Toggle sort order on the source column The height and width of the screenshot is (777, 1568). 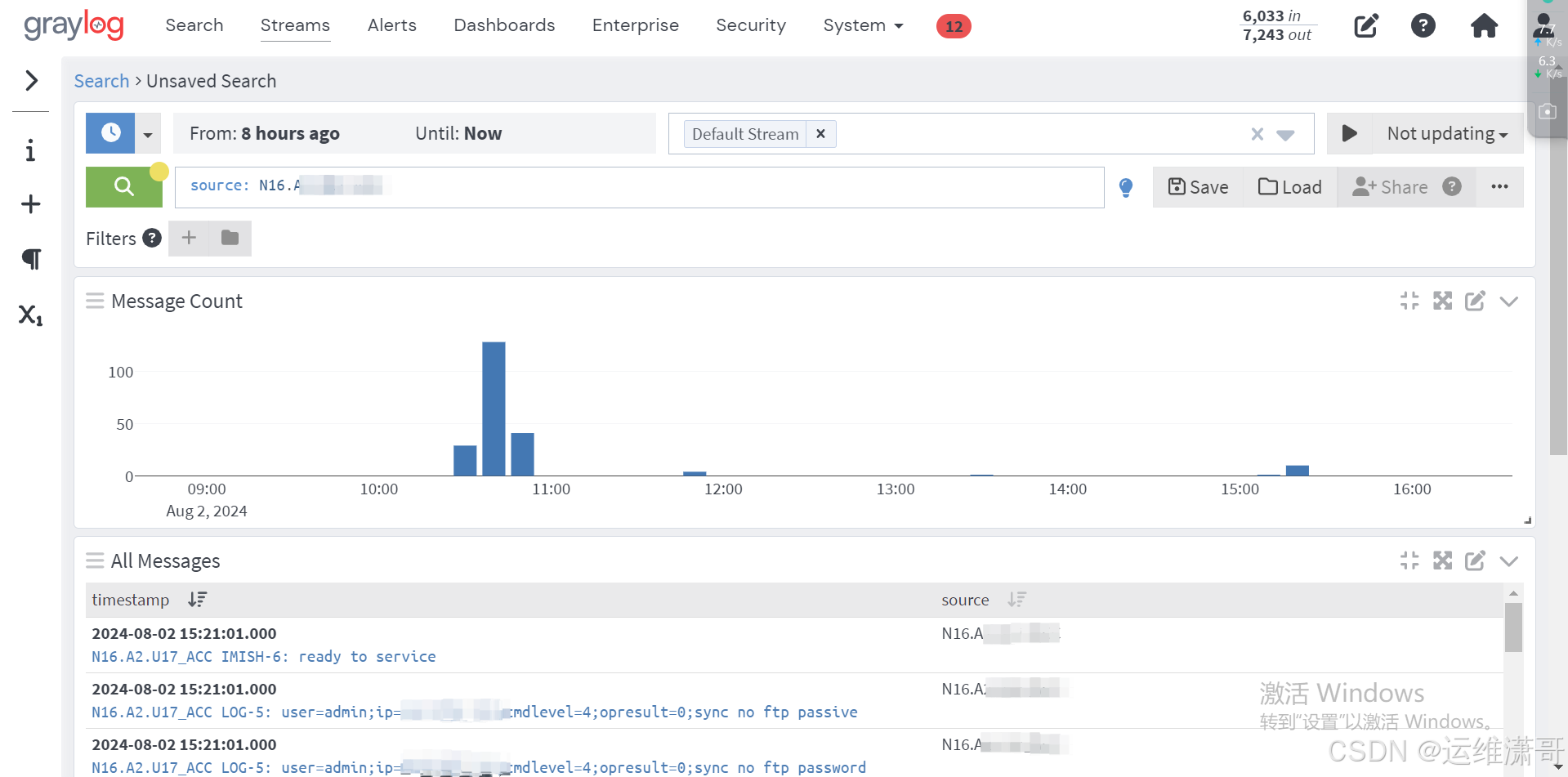(1016, 599)
